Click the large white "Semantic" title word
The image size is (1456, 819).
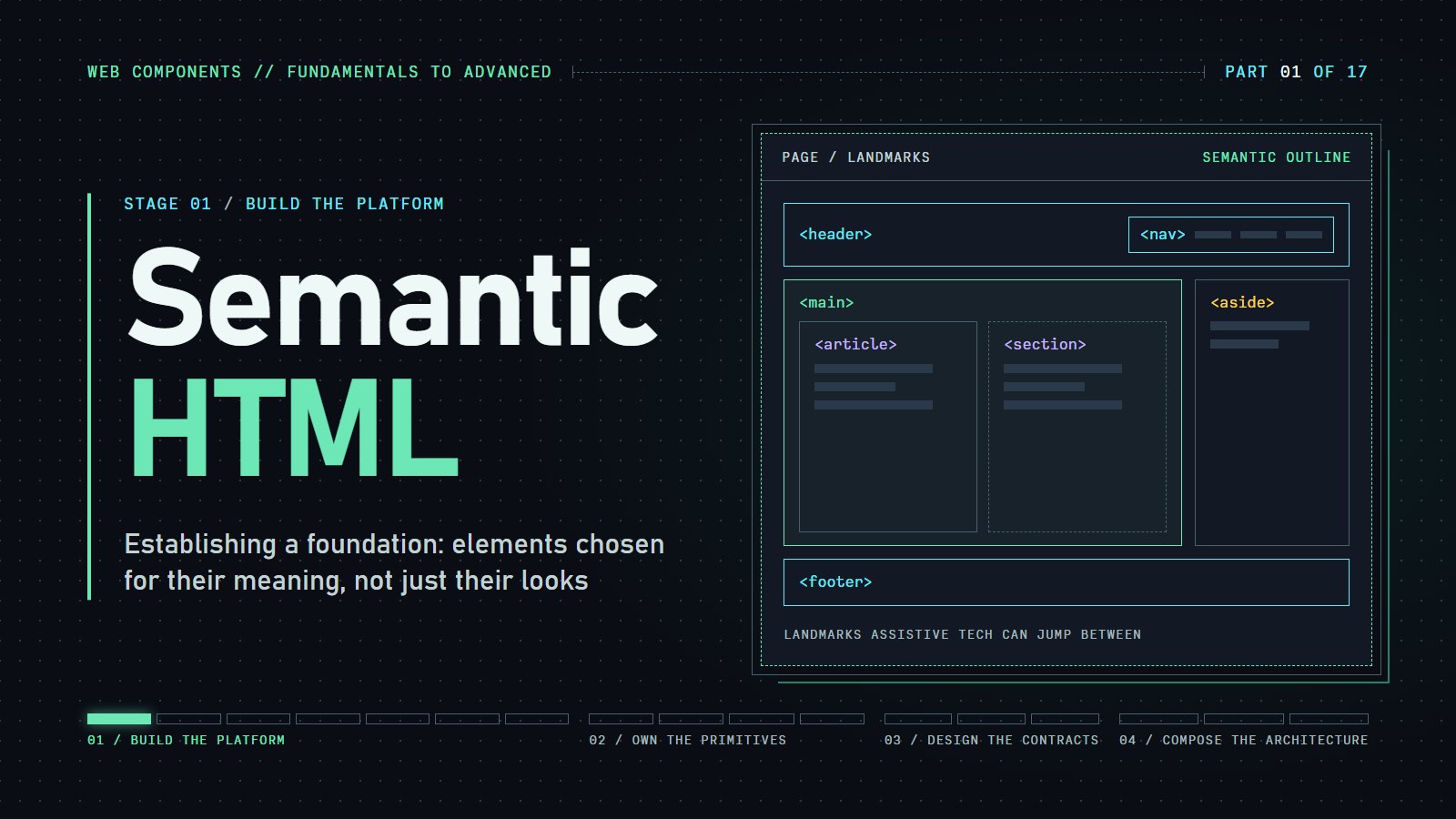point(393,298)
